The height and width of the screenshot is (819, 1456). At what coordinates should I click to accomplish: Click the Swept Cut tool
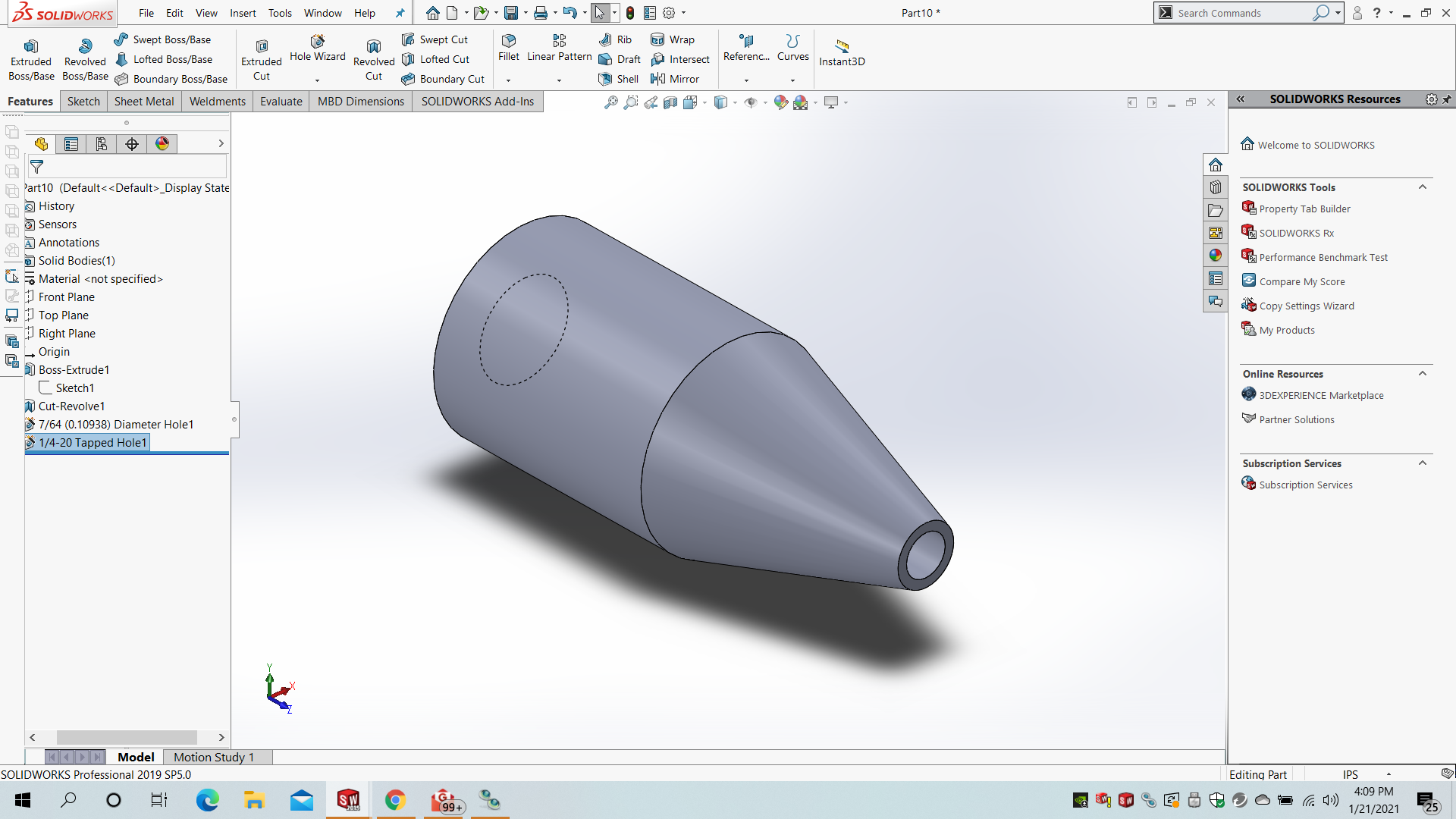point(435,39)
